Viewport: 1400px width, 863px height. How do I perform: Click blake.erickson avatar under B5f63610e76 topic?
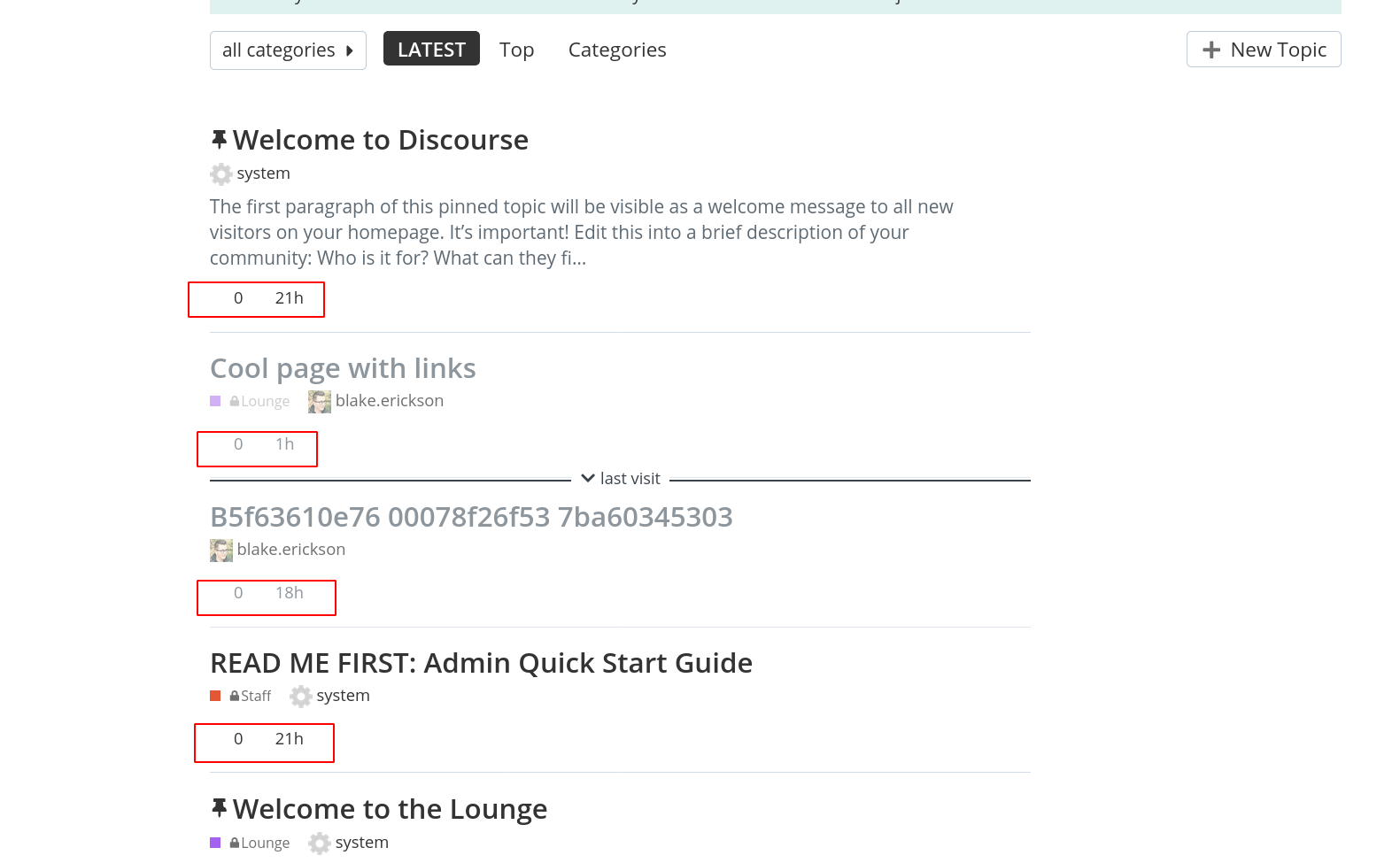click(221, 551)
